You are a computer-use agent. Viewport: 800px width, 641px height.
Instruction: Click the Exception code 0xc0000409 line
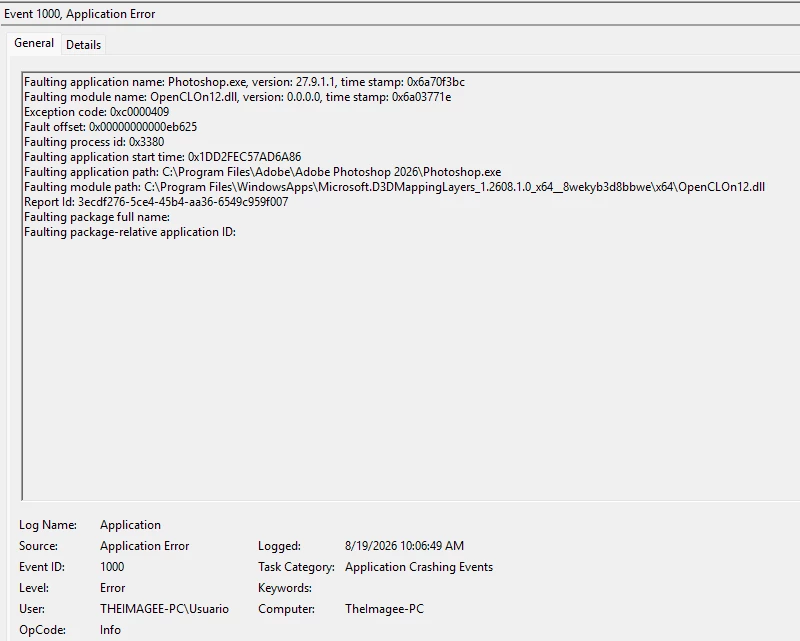96,112
